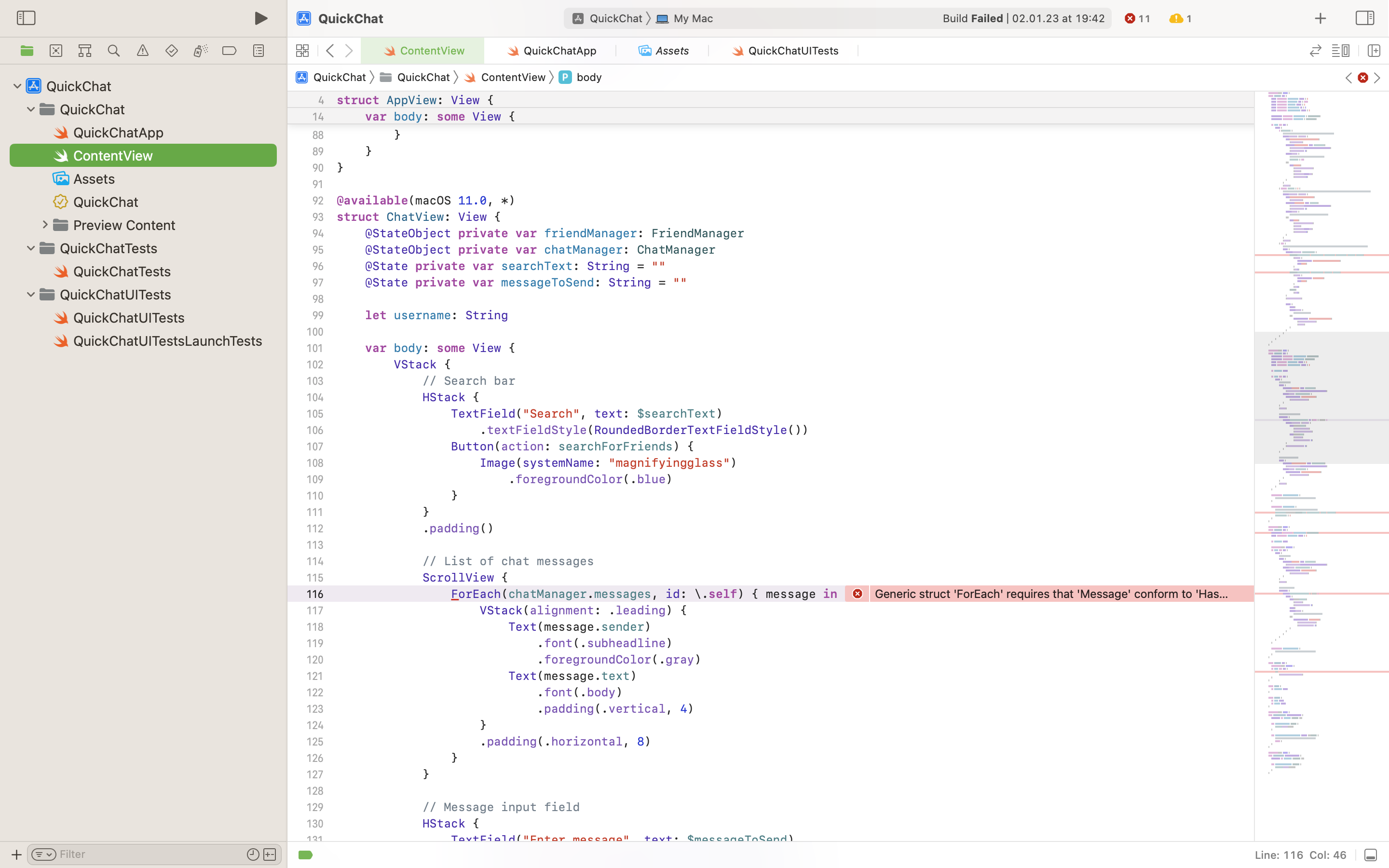The image size is (1389, 868).
Task: Open the Source Control navigator icon
Action: tap(55, 51)
